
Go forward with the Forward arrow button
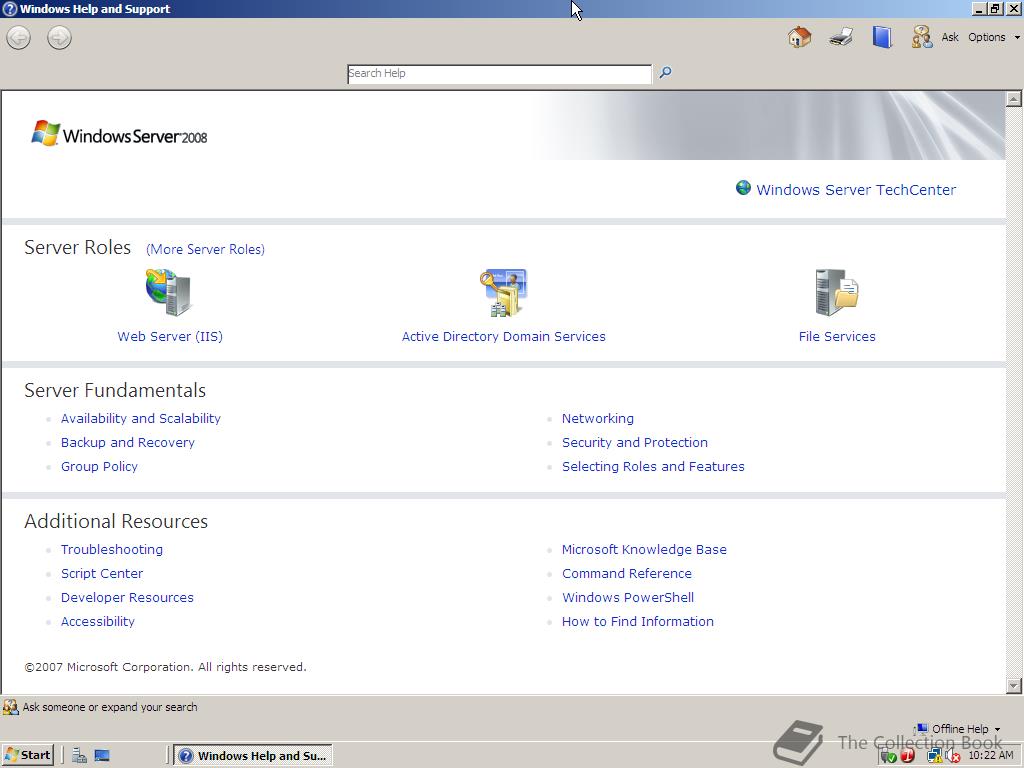pos(59,37)
